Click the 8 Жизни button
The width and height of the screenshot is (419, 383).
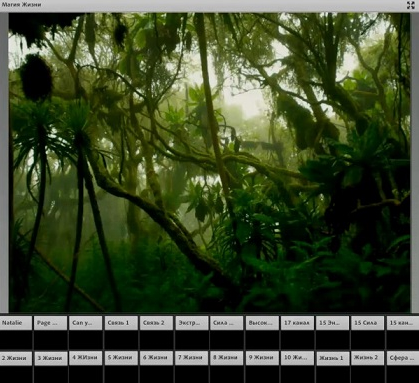coord(227,358)
